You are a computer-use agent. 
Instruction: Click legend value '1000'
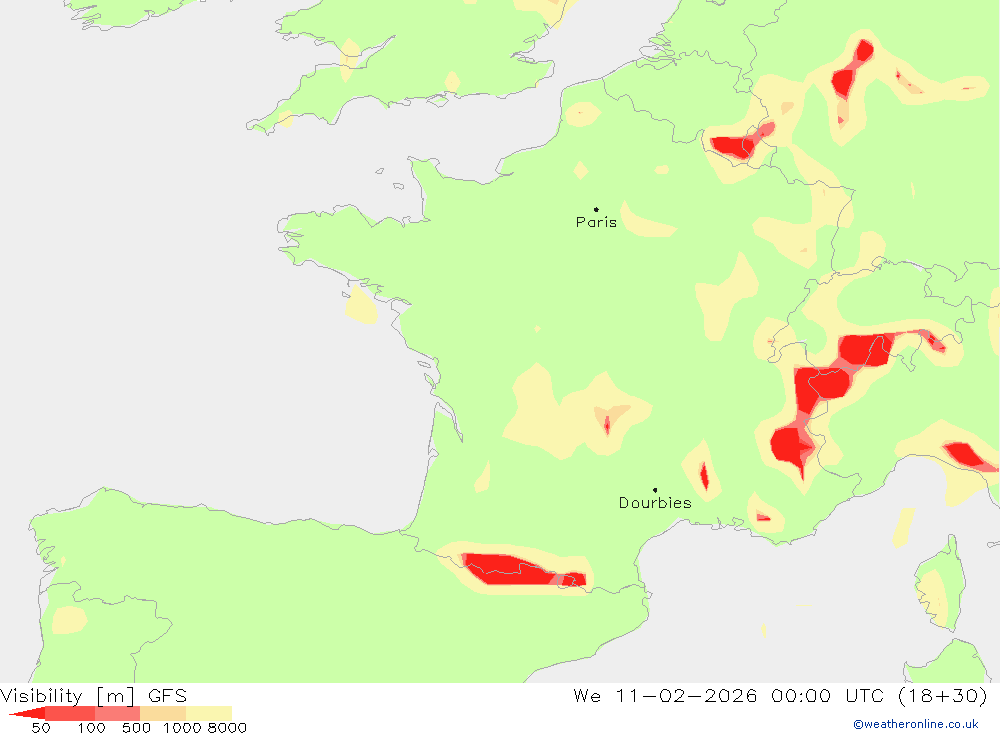[182, 728]
